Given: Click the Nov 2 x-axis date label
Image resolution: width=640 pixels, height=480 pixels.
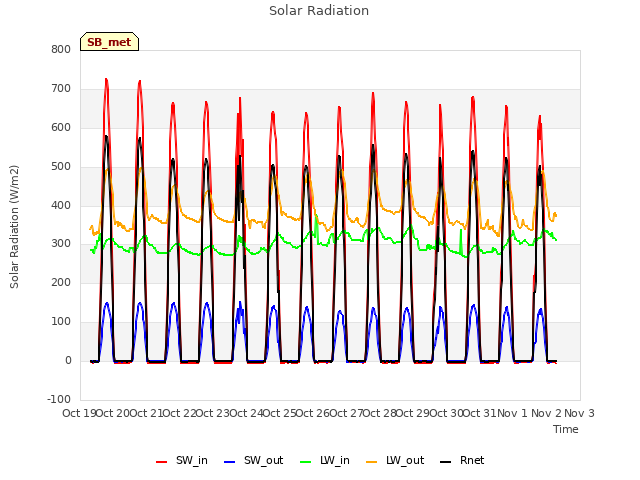Looking at the screenshot, I should coord(546,413).
